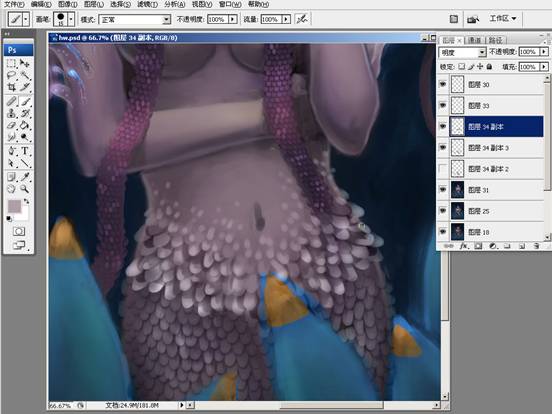Open the layer blend mode dropdown
The height and width of the screenshot is (414, 552).
tap(462, 52)
